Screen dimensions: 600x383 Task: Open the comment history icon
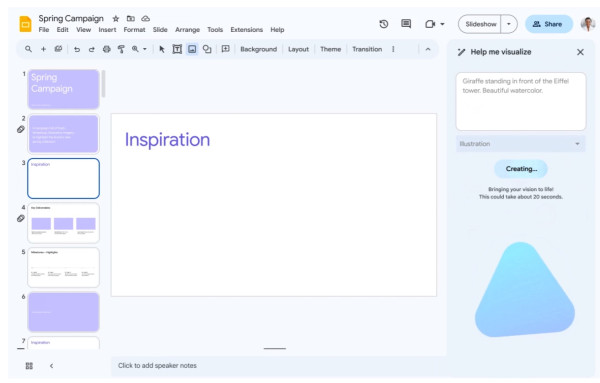coord(406,24)
